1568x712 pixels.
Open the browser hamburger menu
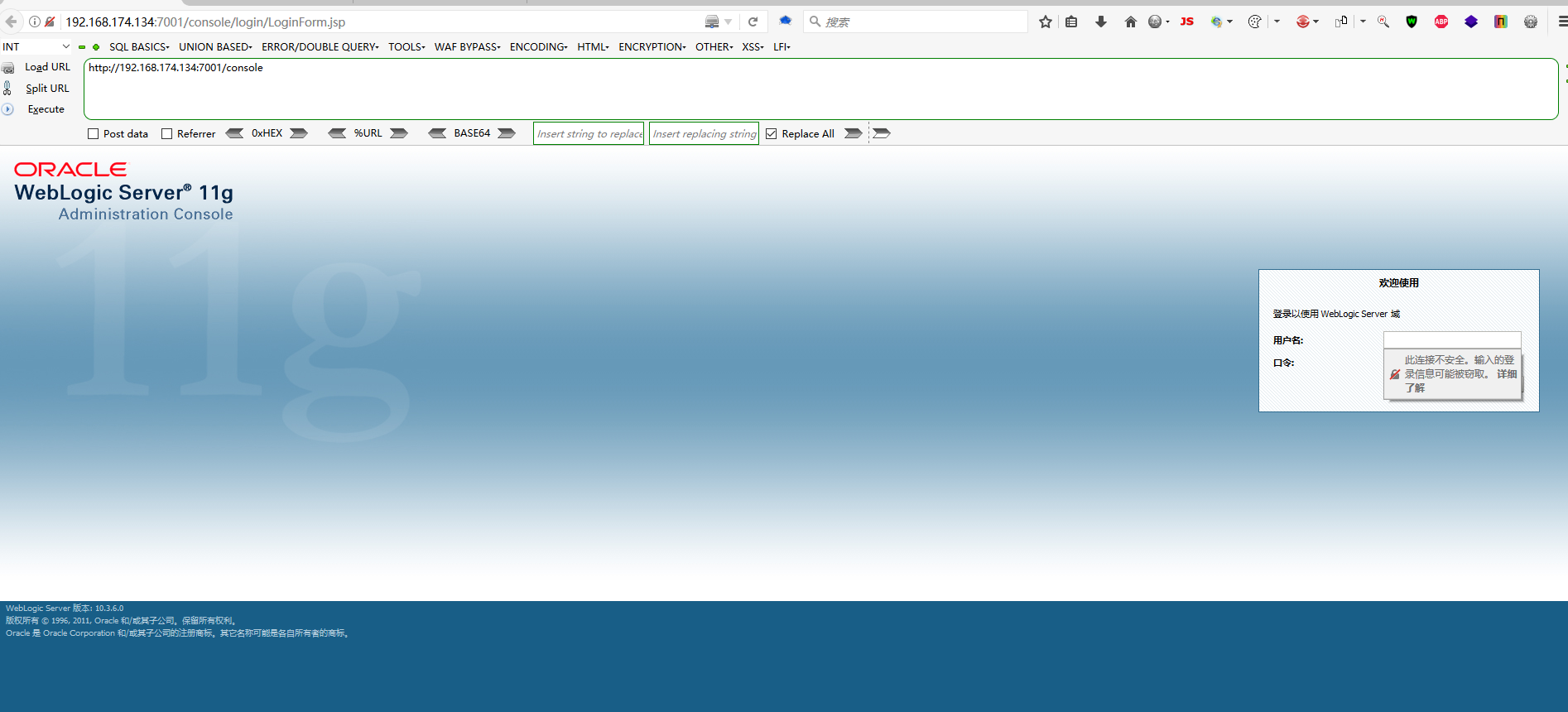[x=1561, y=22]
